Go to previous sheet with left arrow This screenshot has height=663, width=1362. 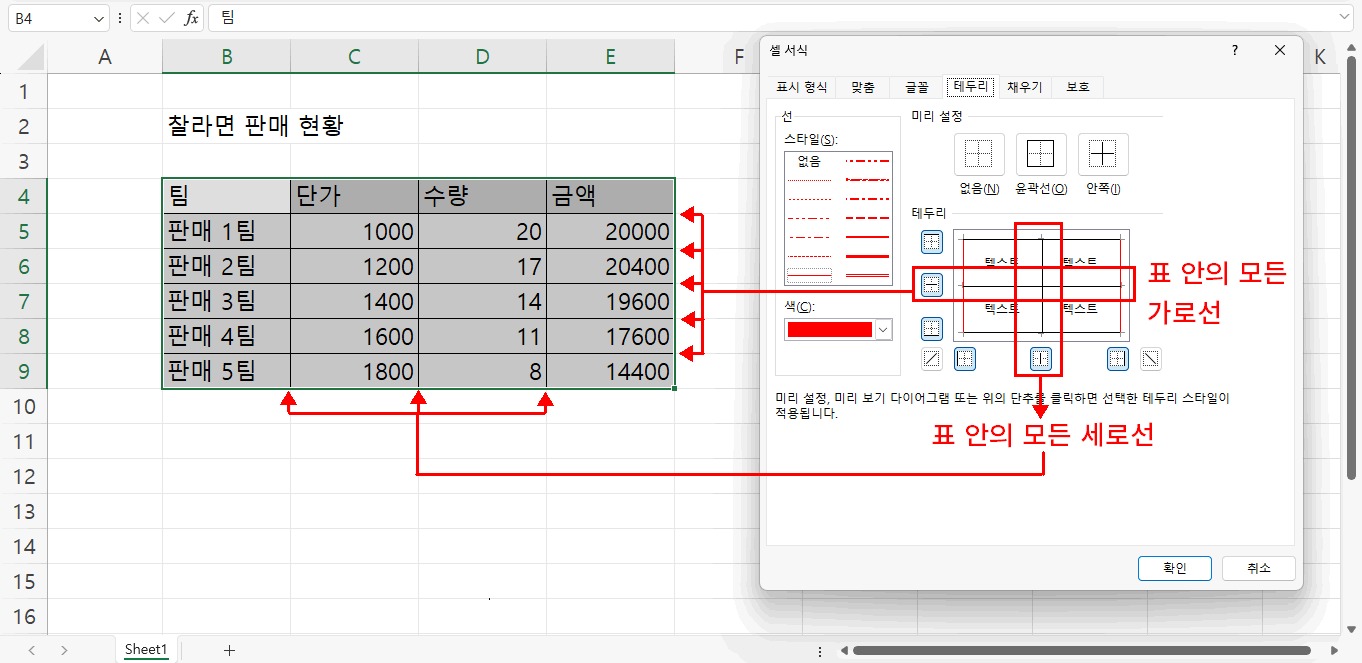click(31, 650)
